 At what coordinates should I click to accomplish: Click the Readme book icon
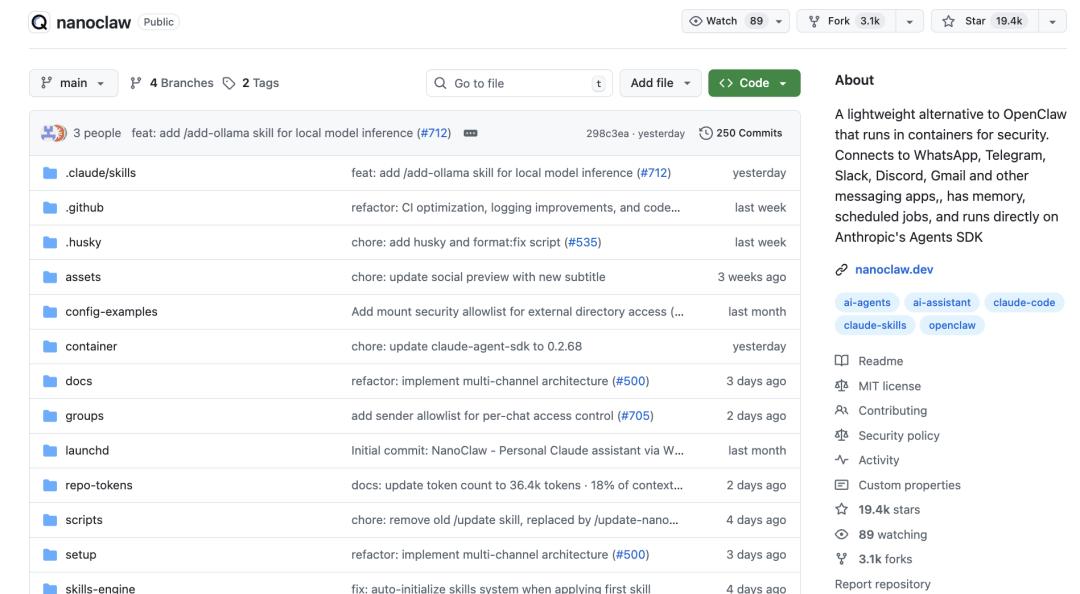(842, 361)
